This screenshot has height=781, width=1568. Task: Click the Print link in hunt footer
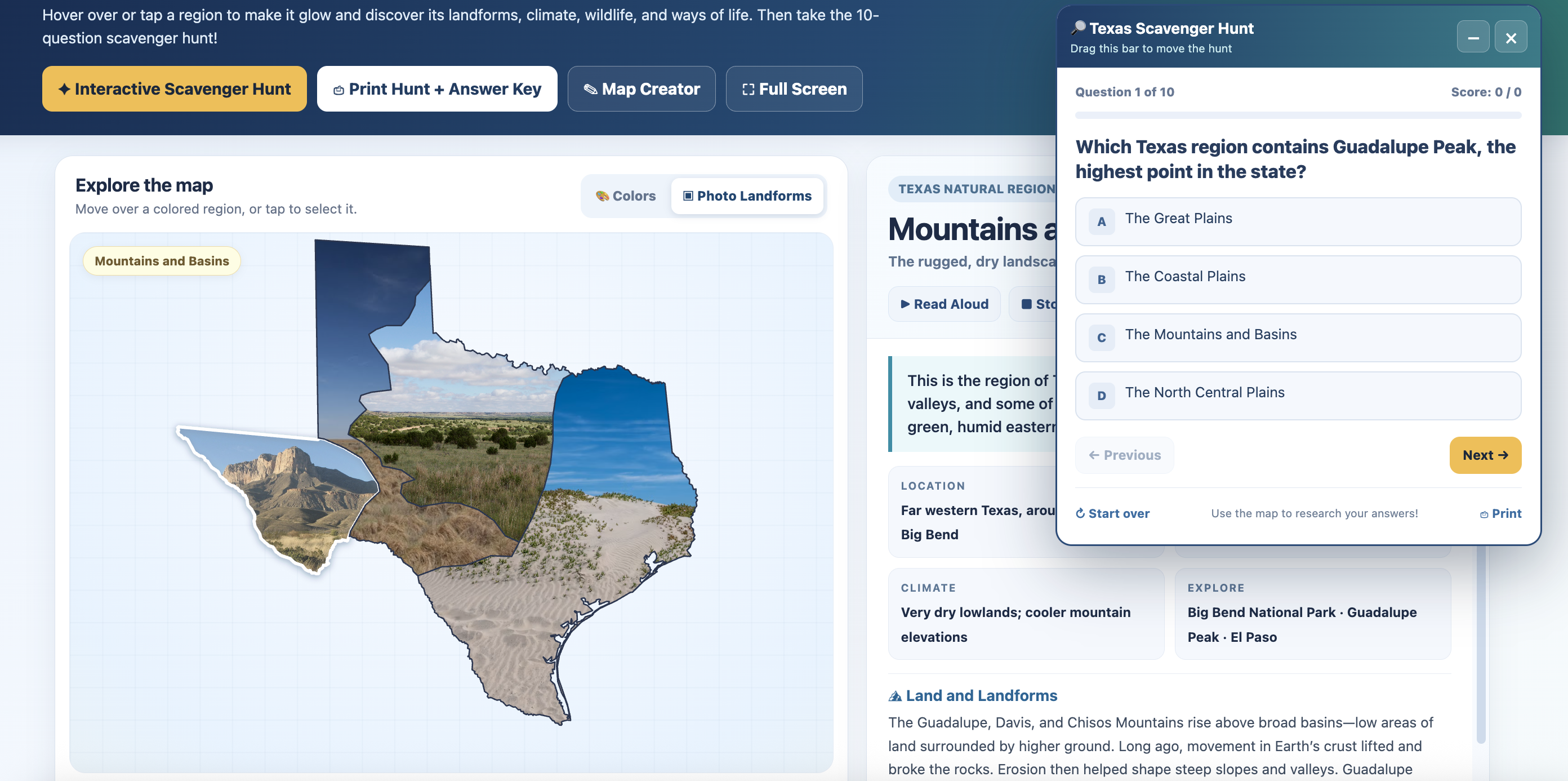coord(1500,513)
